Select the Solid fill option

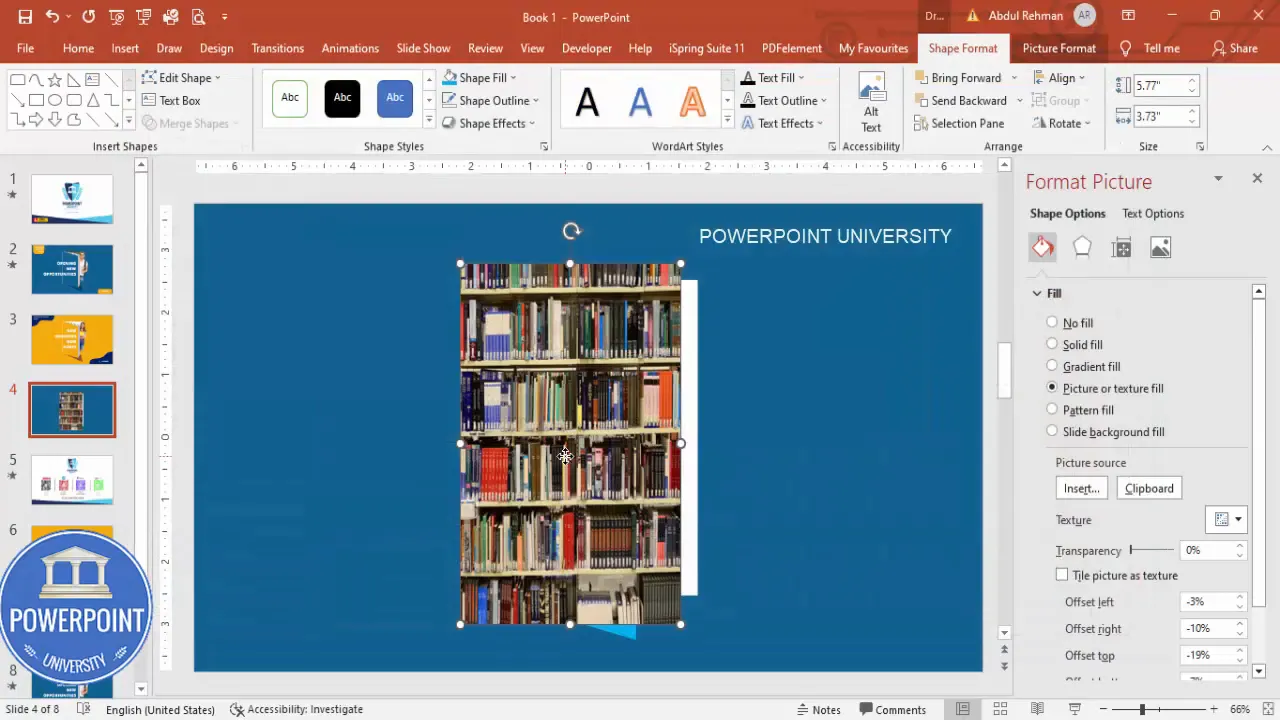(x=1052, y=344)
